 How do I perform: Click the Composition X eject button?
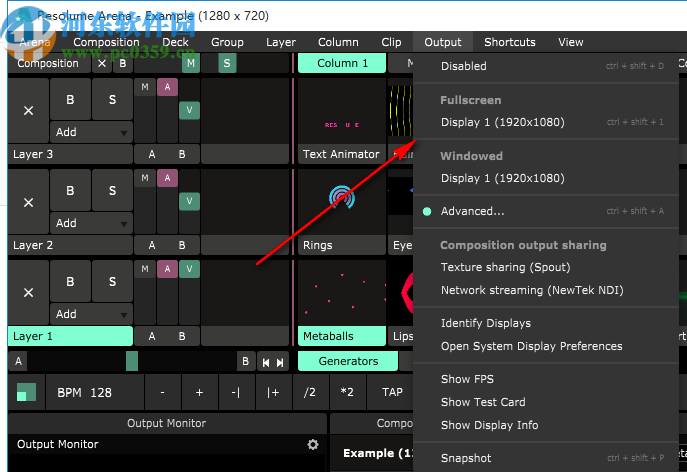tap(102, 64)
